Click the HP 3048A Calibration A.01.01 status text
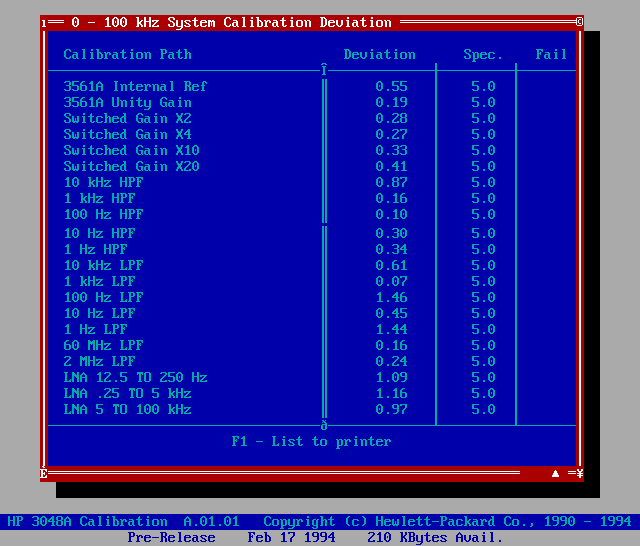Viewport: 640px width, 546px height. pos(123,522)
